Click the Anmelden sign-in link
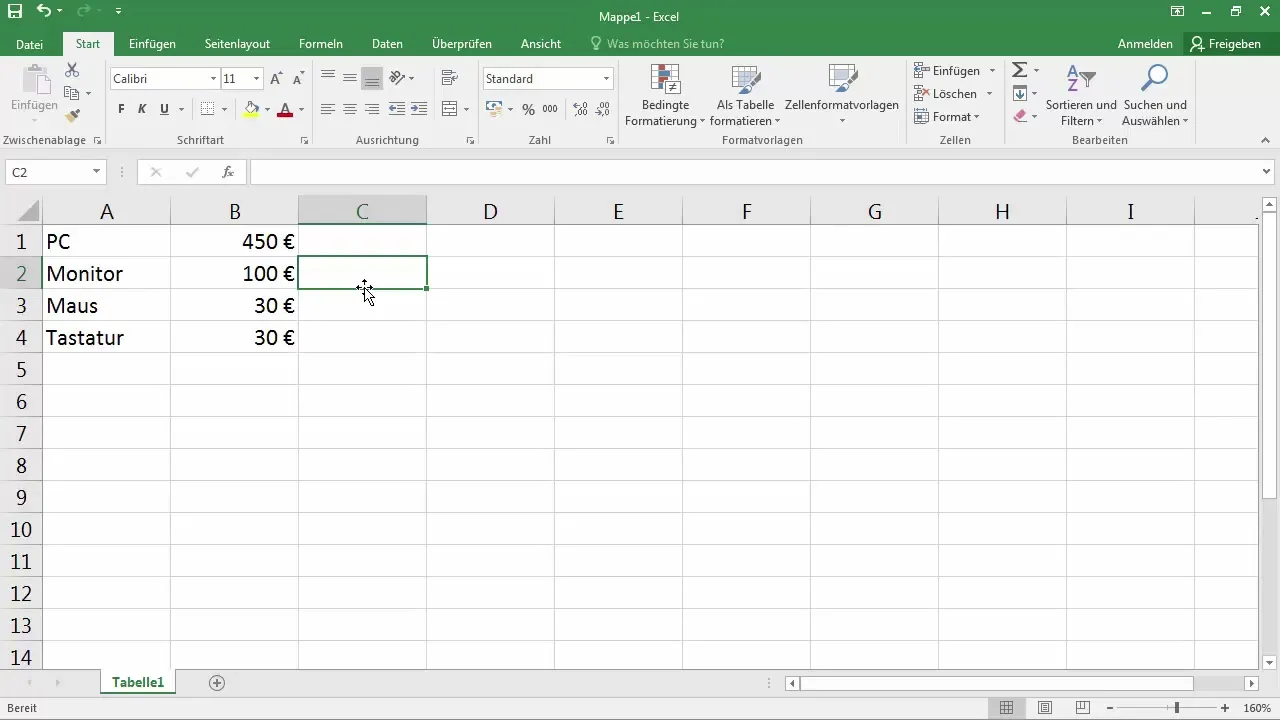 pos(1145,44)
